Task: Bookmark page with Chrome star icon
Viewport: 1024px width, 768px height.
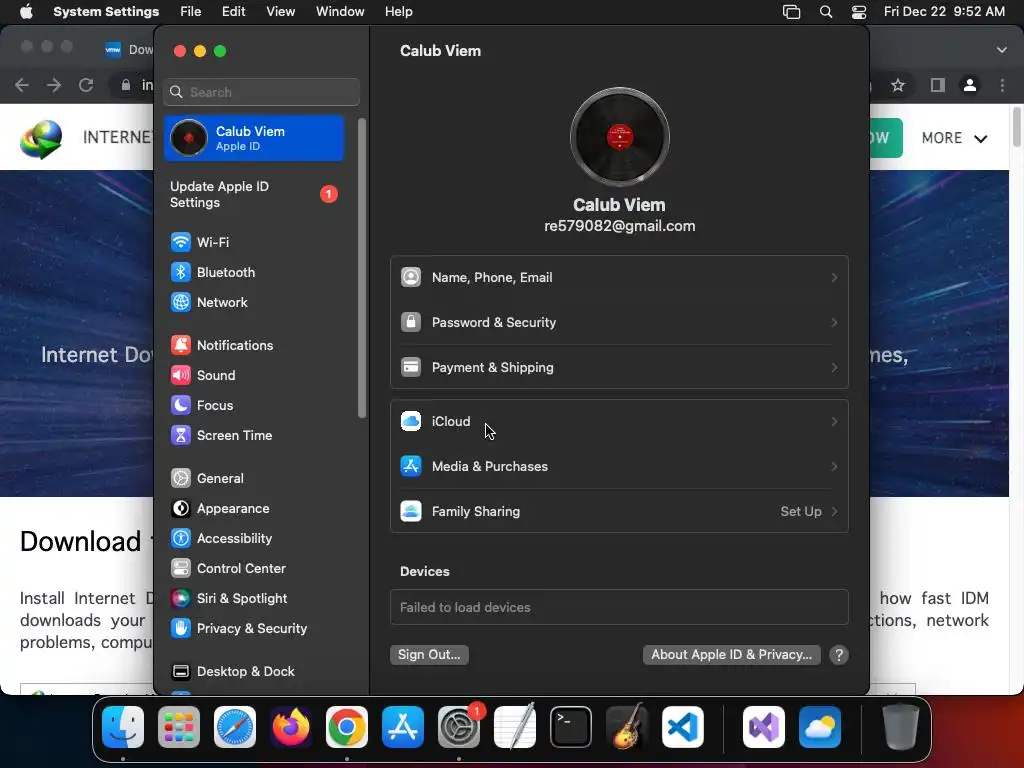Action: coord(899,86)
